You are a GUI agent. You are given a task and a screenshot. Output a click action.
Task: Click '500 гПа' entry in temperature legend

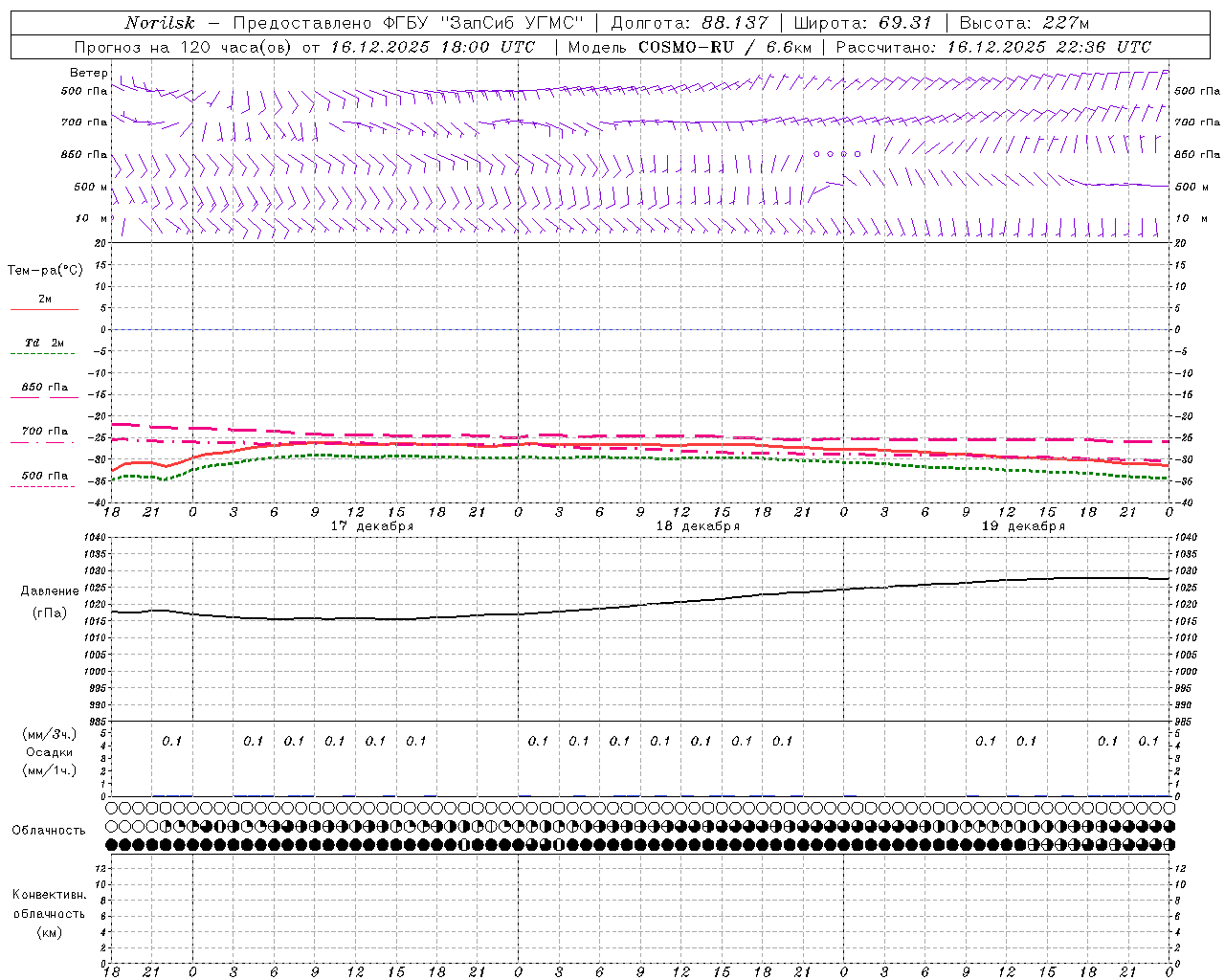pyautogui.click(x=45, y=476)
